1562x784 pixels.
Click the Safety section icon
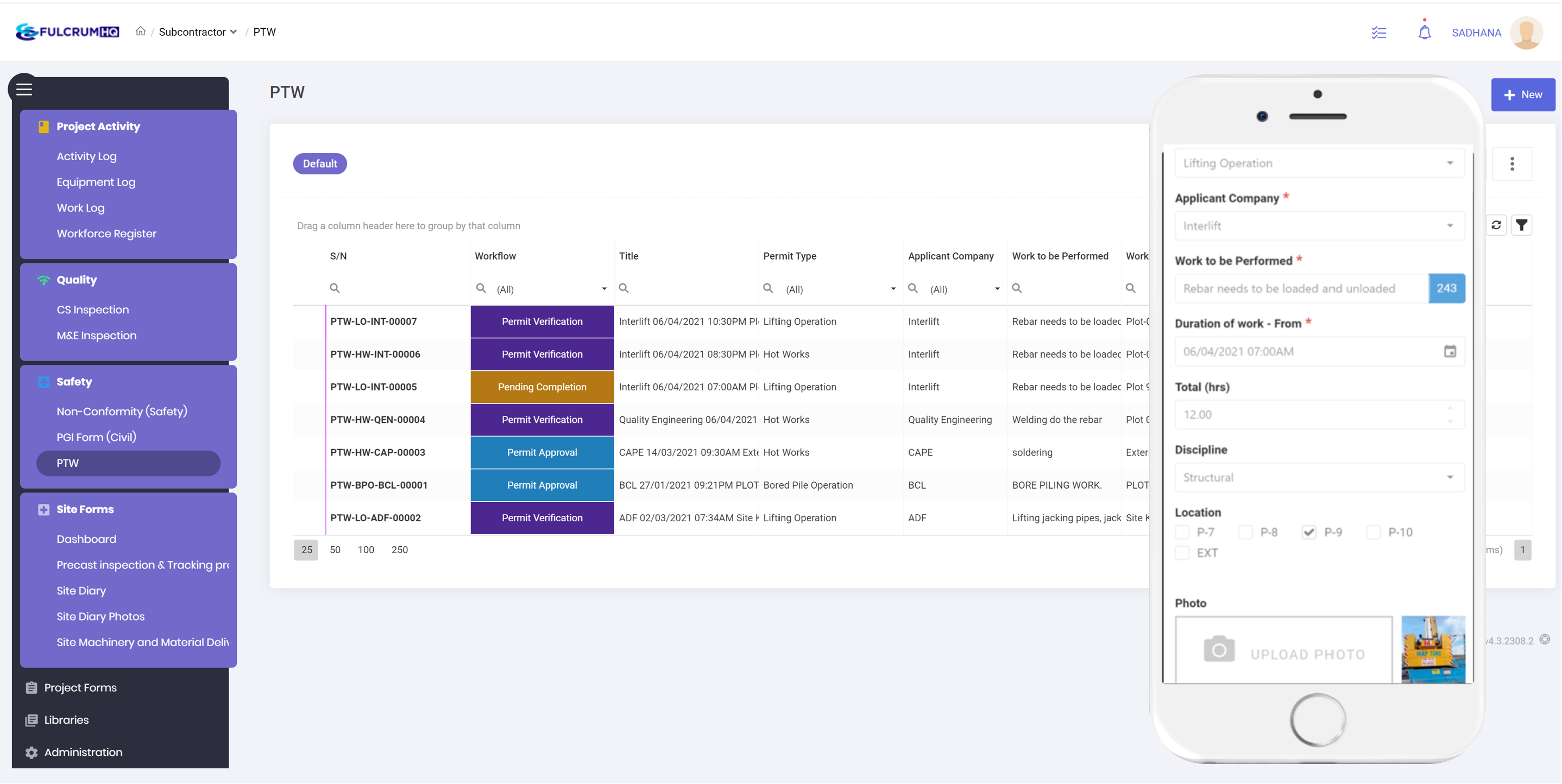(43, 381)
